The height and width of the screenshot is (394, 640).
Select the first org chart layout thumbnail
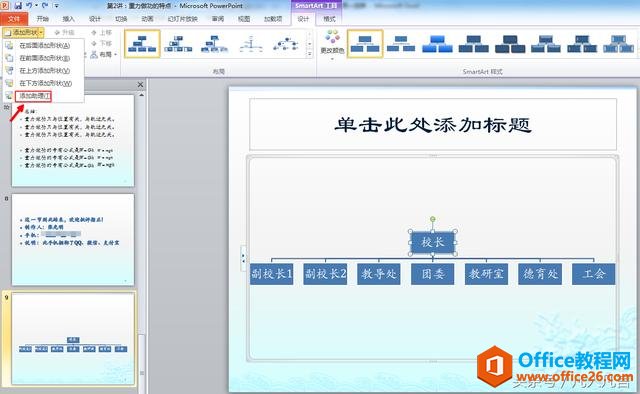pos(142,44)
